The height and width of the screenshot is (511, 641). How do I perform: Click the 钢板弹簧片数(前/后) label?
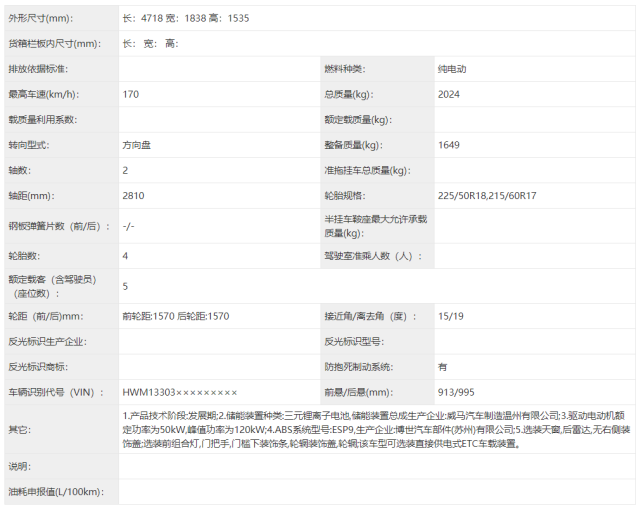59,226
